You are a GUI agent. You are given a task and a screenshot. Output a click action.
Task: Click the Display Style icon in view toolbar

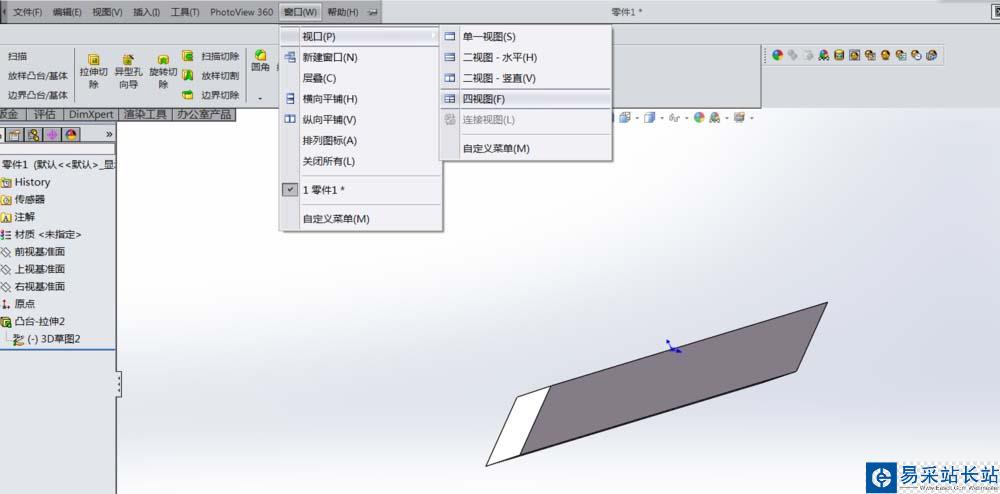(649, 118)
